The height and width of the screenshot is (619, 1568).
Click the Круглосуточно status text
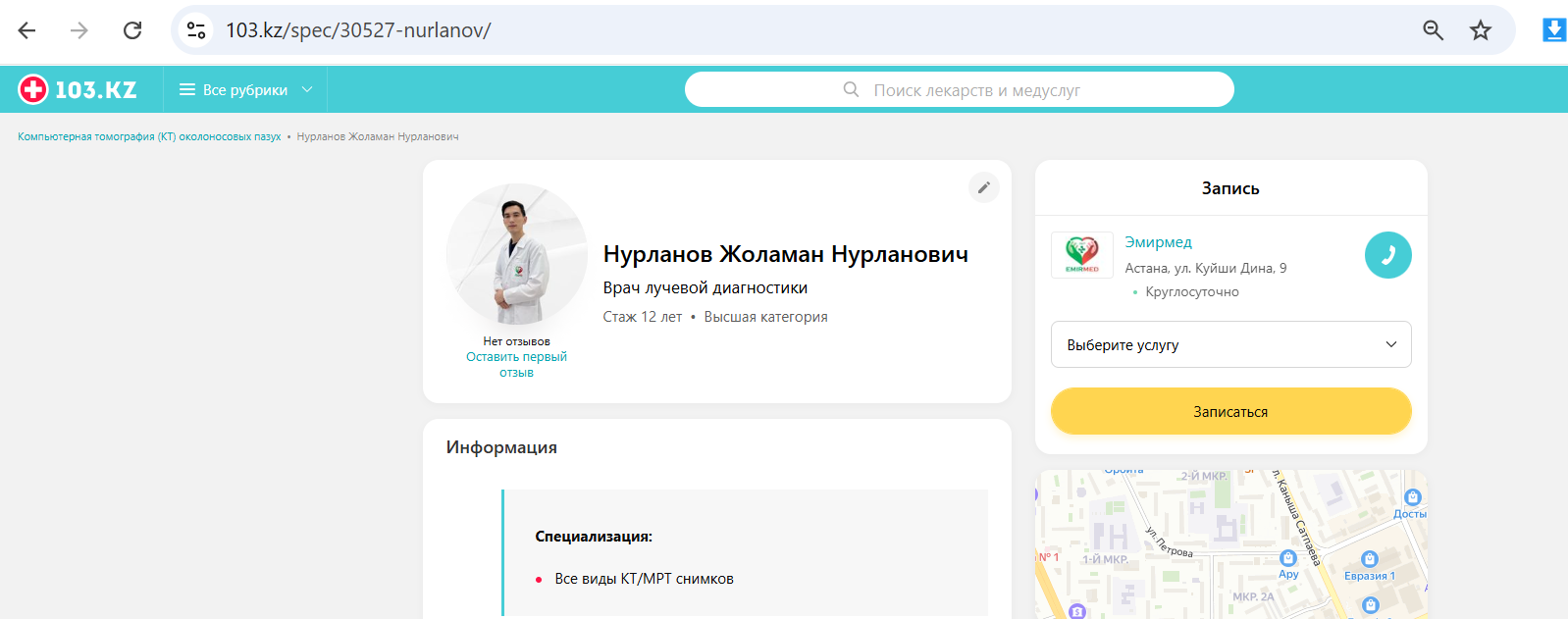(1192, 292)
